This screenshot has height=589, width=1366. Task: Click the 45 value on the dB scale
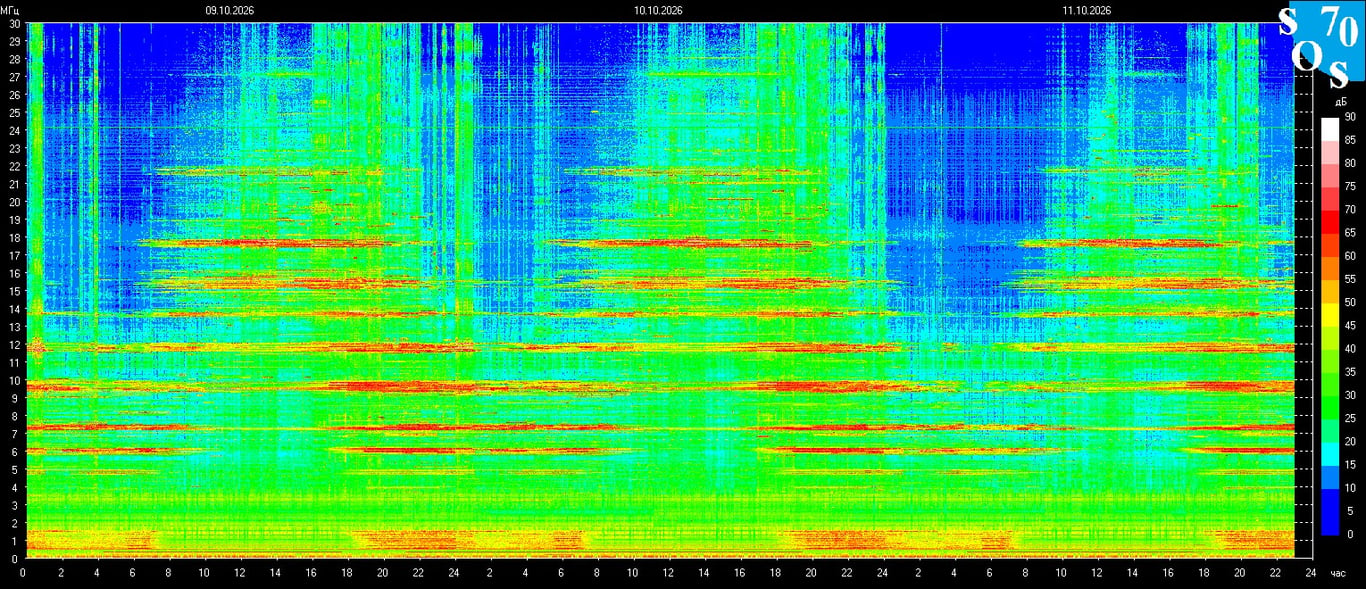(x=1350, y=326)
